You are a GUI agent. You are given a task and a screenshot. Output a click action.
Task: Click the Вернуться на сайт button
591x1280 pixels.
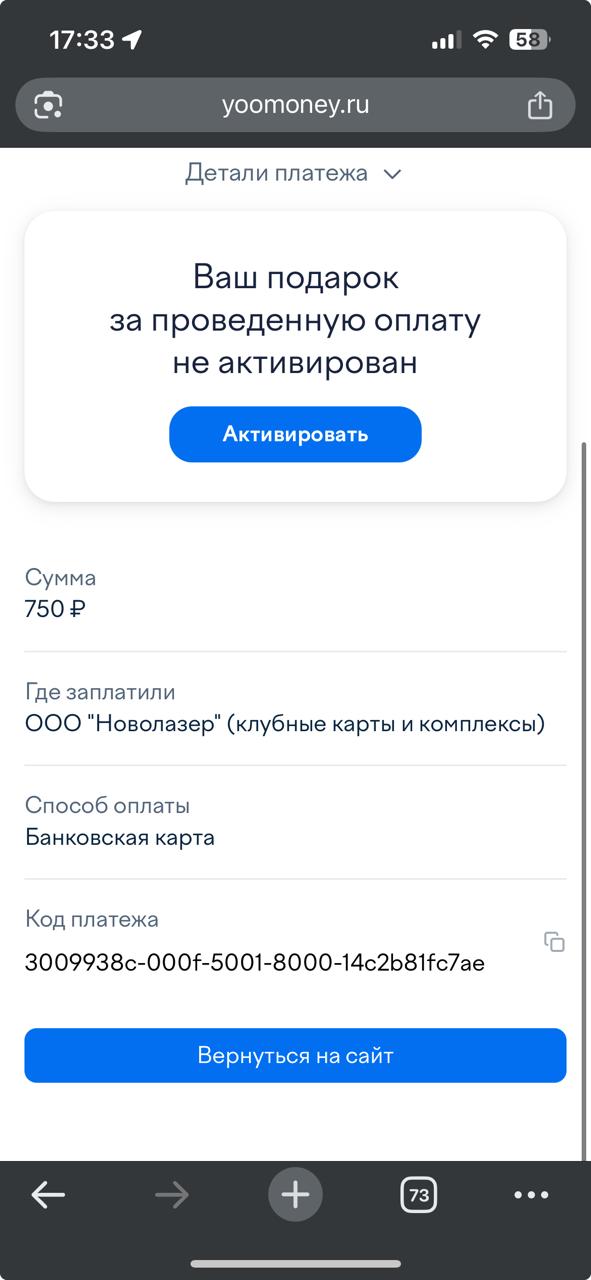point(295,1055)
